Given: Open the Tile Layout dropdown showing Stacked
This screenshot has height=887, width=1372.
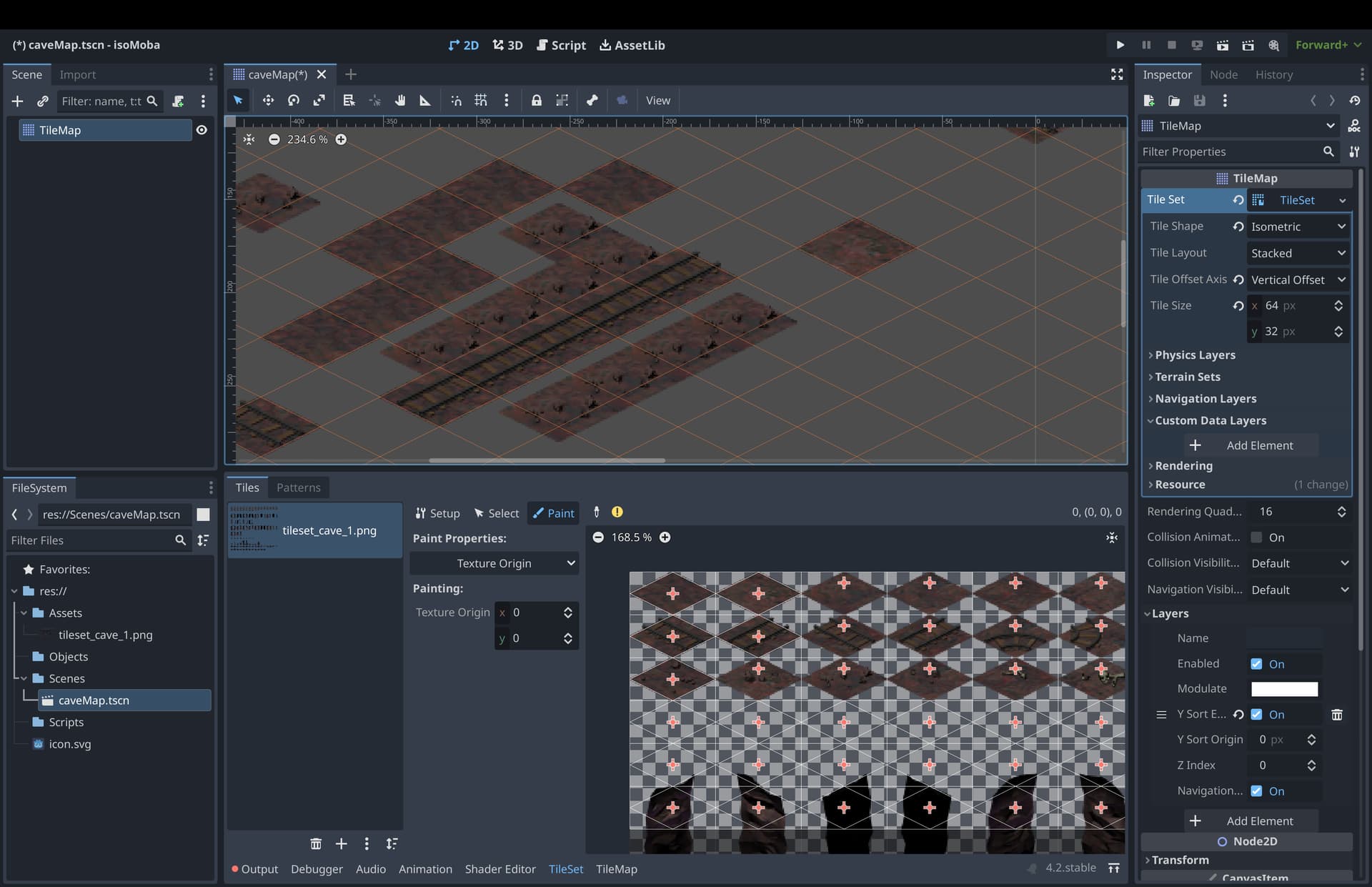Looking at the screenshot, I should (x=1297, y=252).
